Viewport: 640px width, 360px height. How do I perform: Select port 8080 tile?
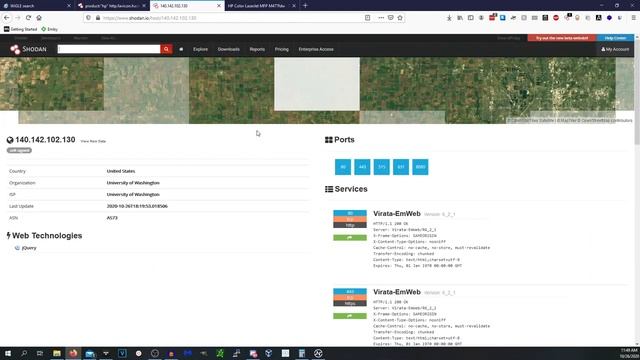(x=420, y=167)
